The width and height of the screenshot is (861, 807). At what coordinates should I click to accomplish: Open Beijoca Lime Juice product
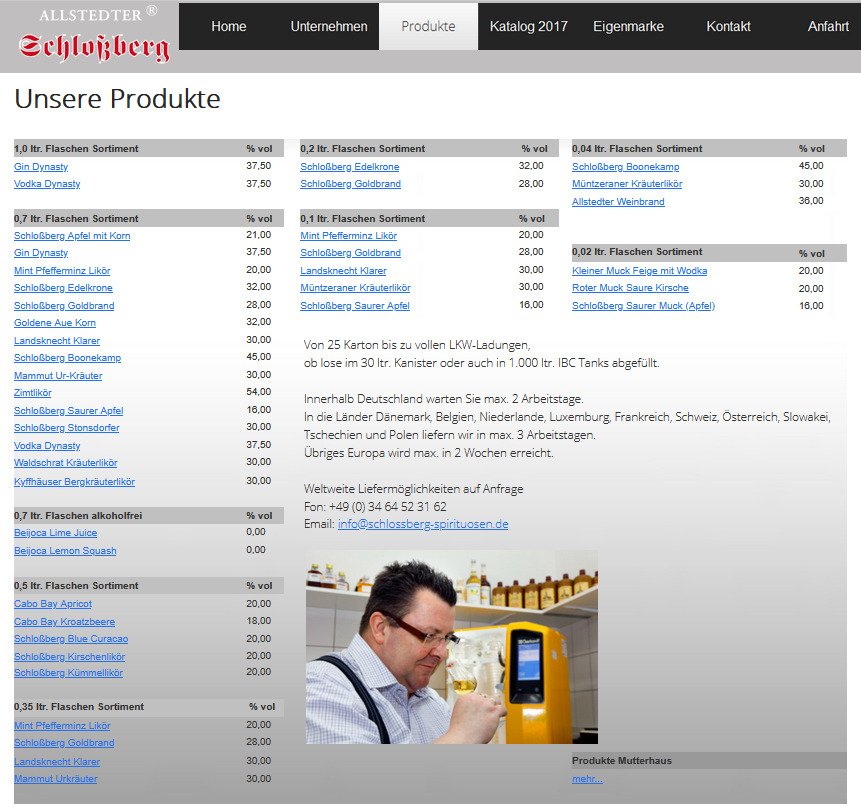pyautogui.click(x=55, y=533)
